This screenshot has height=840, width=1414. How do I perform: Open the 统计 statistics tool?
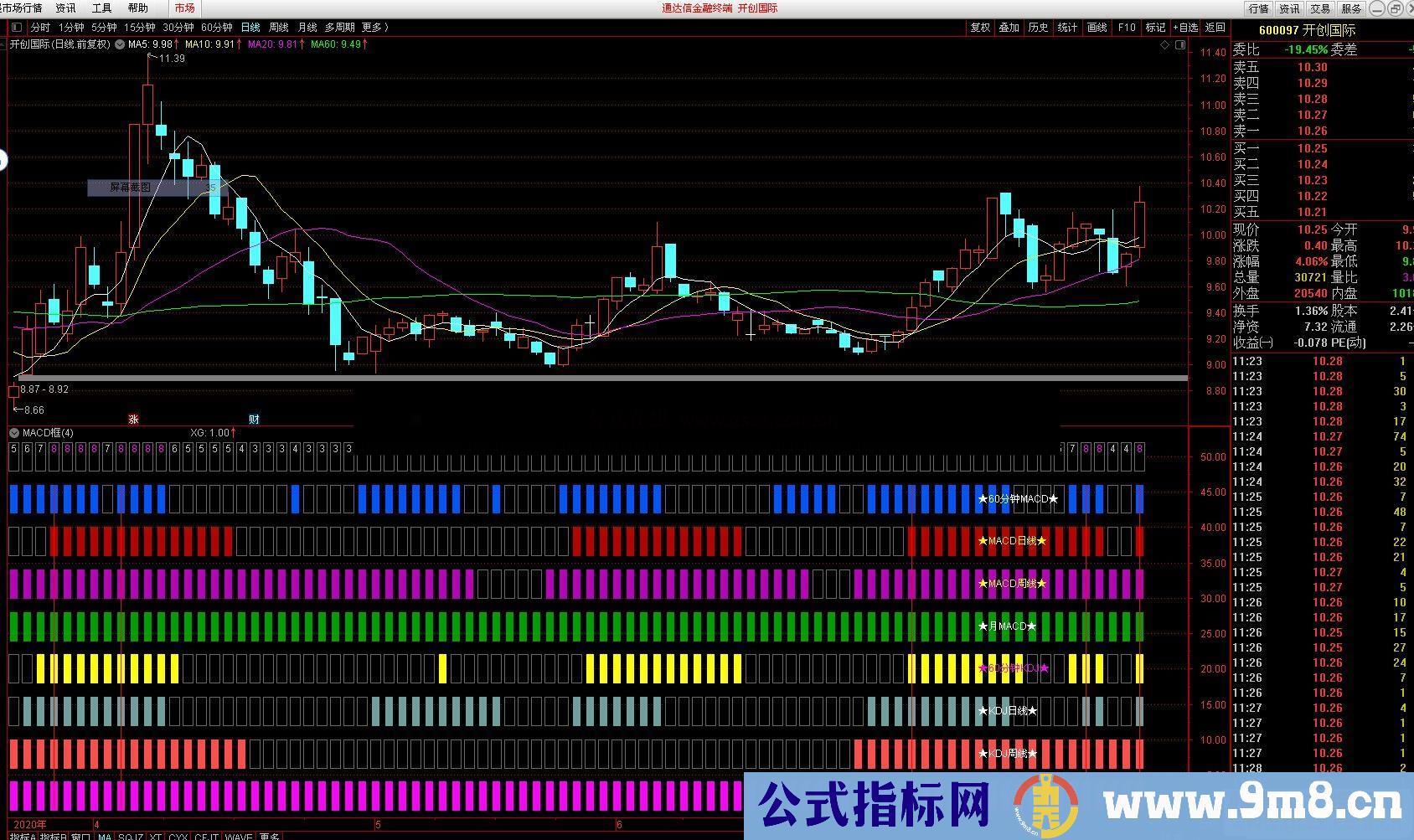click(1067, 27)
